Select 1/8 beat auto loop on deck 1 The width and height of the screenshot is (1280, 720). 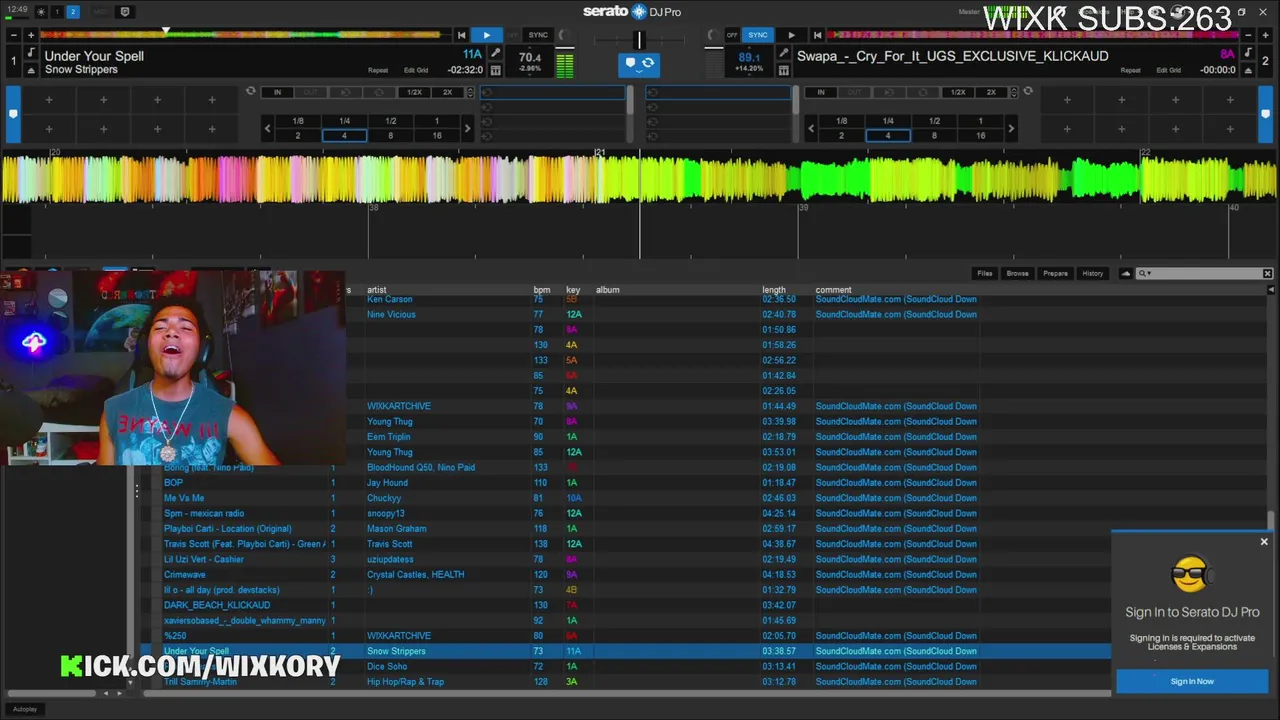(298, 121)
